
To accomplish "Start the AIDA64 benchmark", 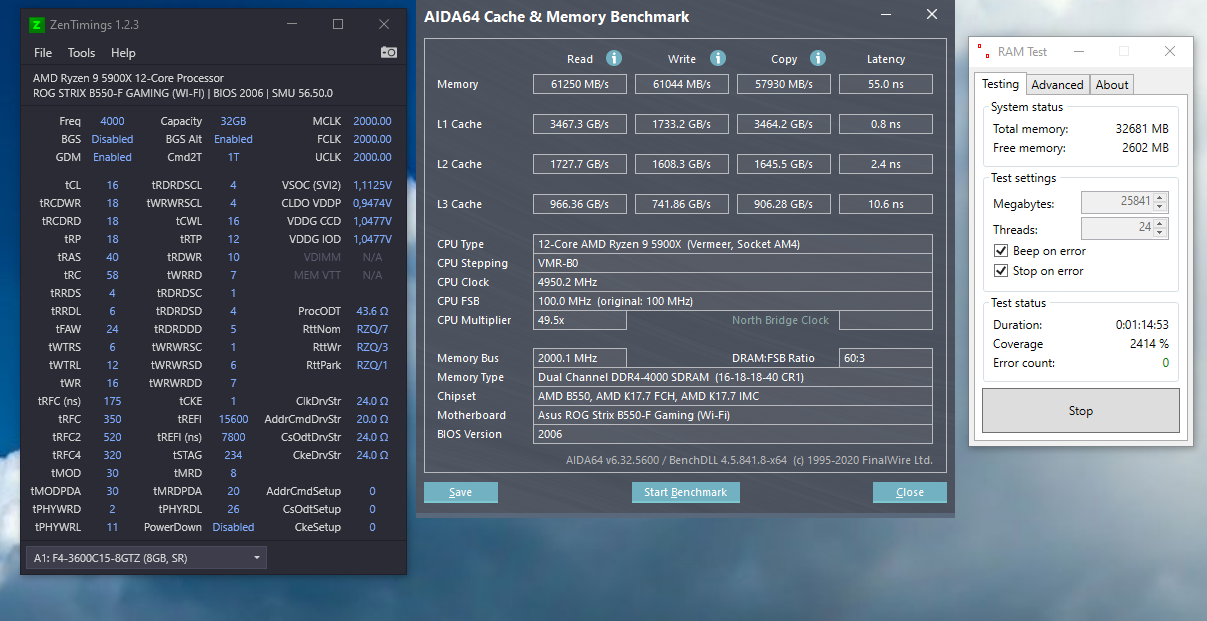I will pyautogui.click(x=686, y=492).
